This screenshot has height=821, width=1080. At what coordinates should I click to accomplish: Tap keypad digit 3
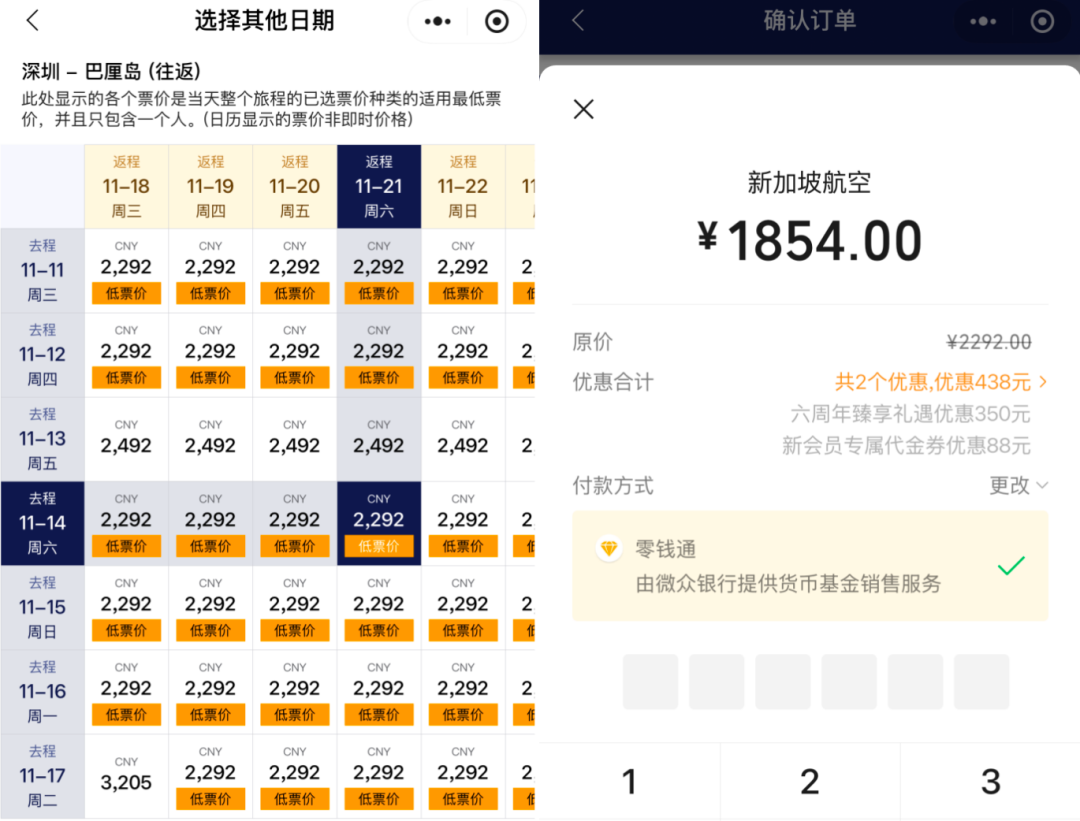click(990, 782)
